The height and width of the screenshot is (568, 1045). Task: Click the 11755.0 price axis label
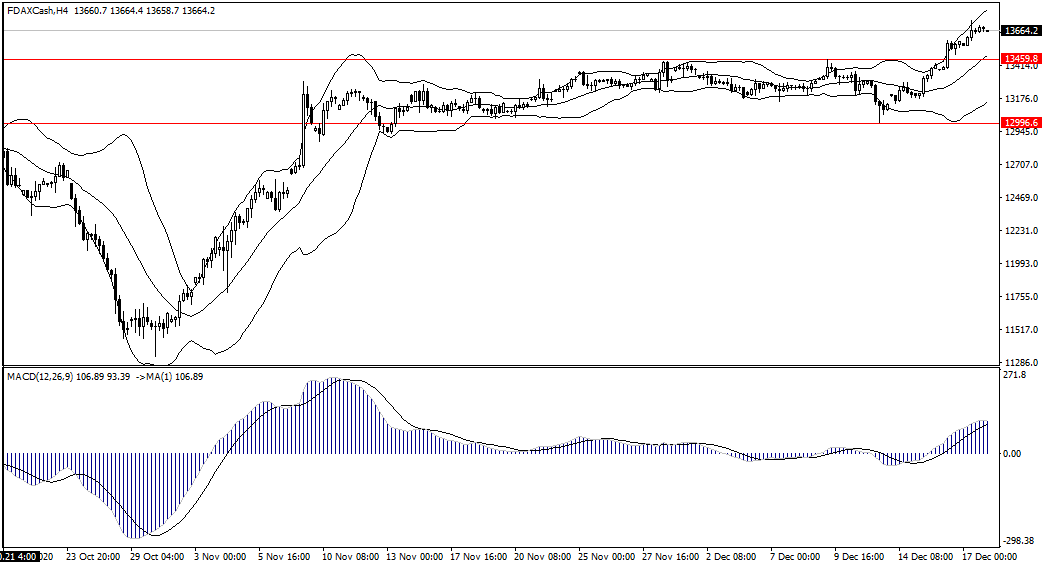coord(1020,297)
